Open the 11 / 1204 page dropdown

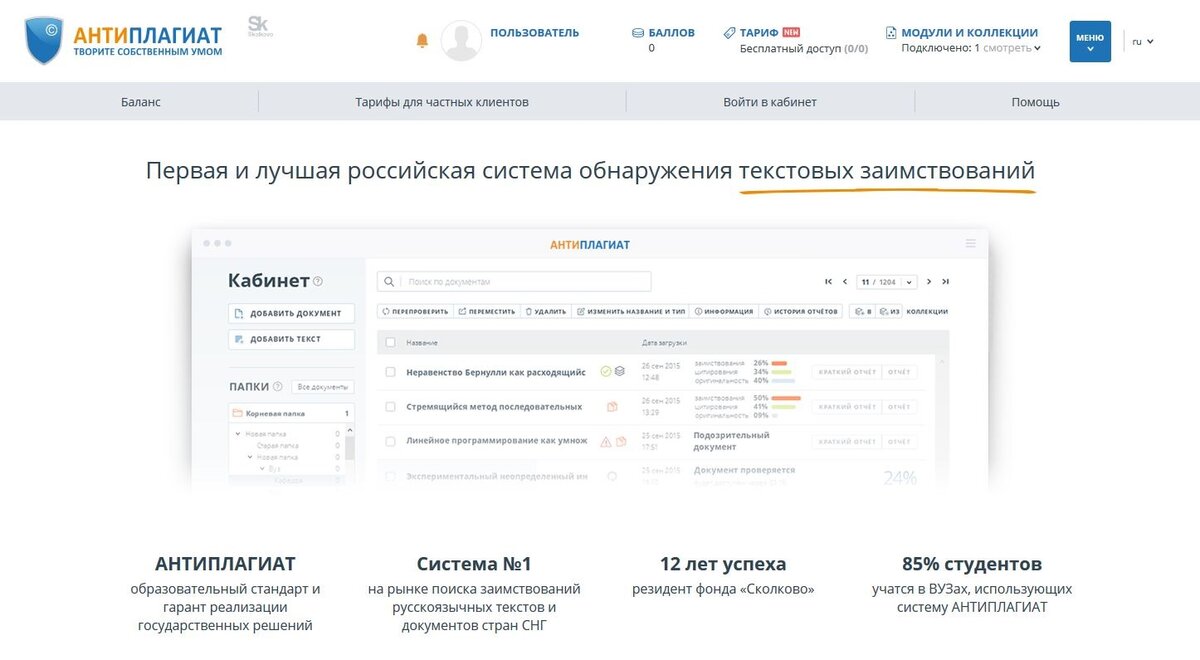coord(885,282)
